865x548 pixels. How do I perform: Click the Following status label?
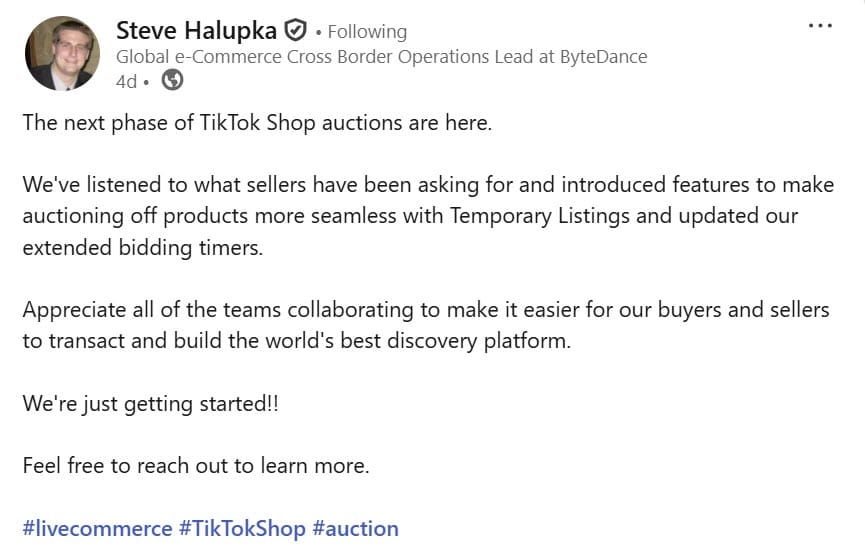(367, 32)
